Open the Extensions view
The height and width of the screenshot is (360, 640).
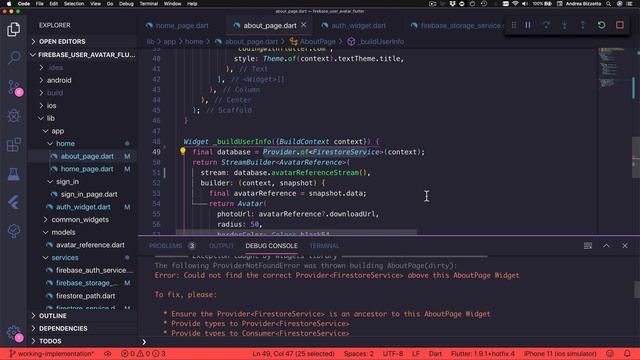(x=13, y=144)
